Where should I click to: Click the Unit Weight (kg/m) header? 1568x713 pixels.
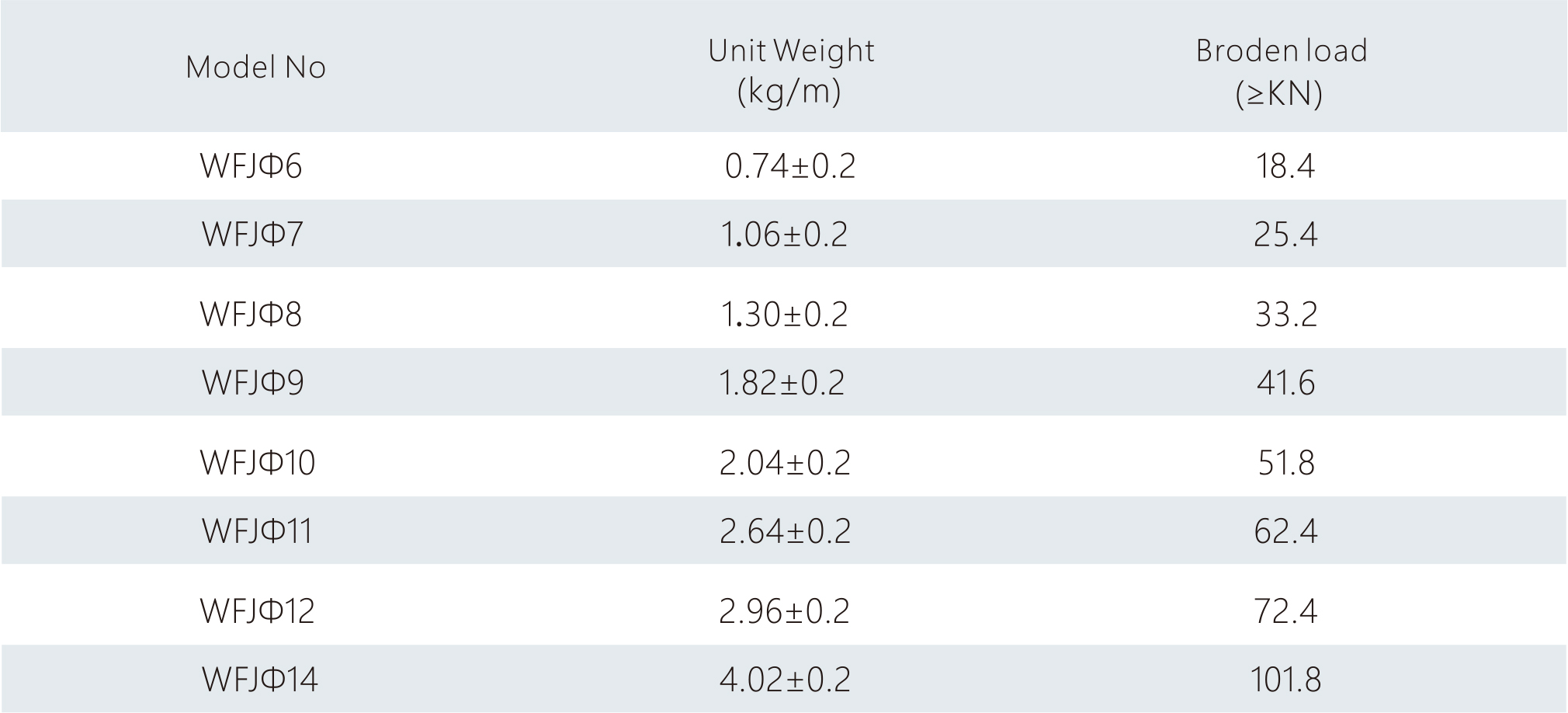[x=790, y=71]
